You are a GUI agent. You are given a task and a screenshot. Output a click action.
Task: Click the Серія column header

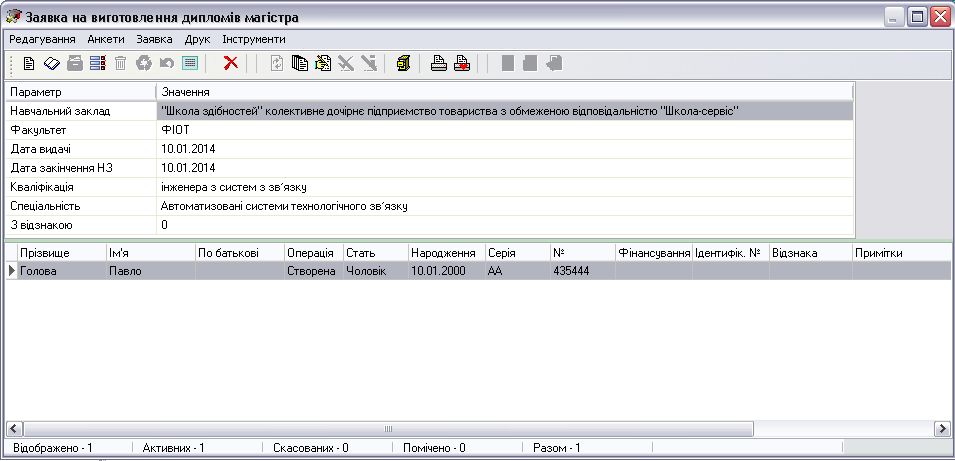(518, 253)
